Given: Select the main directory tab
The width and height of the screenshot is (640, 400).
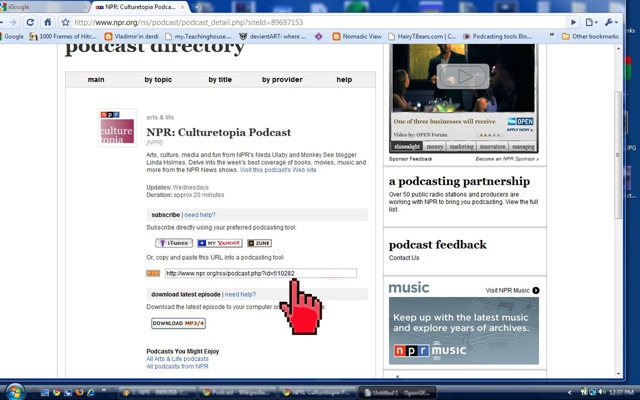Looking at the screenshot, I should point(96,80).
